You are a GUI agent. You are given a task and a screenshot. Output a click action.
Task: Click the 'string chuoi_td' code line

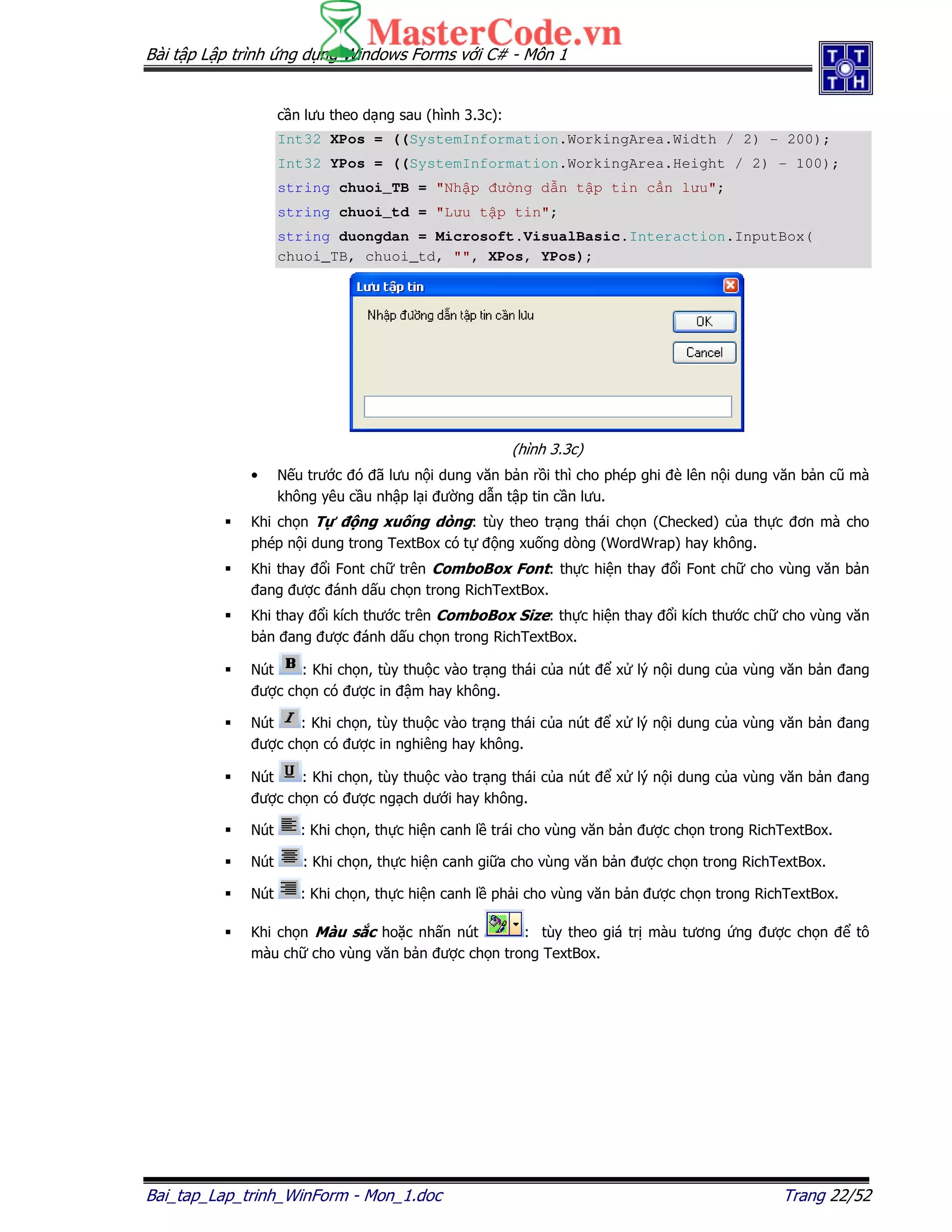tap(417, 212)
